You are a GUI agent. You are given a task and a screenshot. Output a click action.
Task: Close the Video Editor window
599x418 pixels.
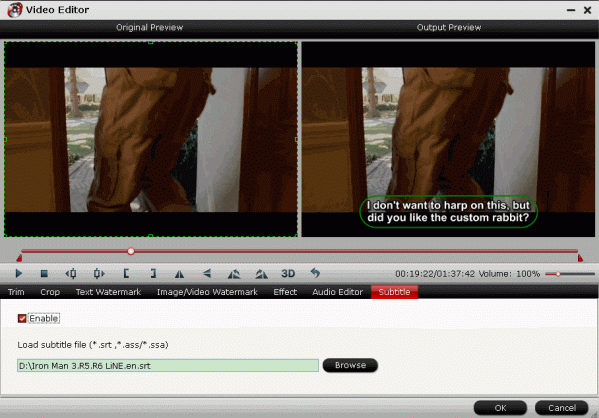tap(588, 10)
